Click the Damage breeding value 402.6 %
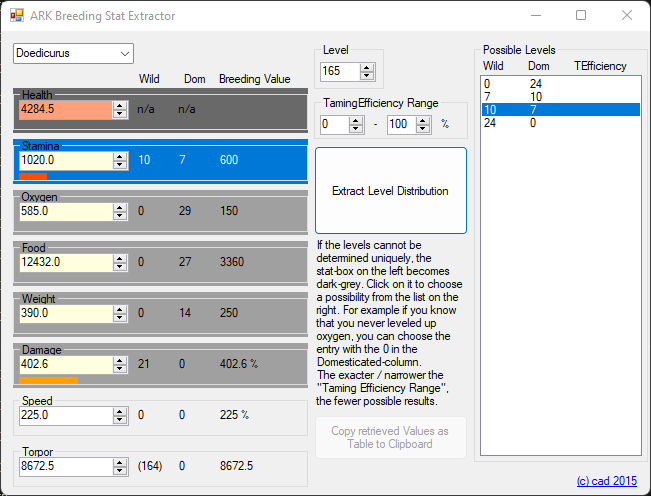Viewport: 651px width, 496px height. [x=239, y=364]
